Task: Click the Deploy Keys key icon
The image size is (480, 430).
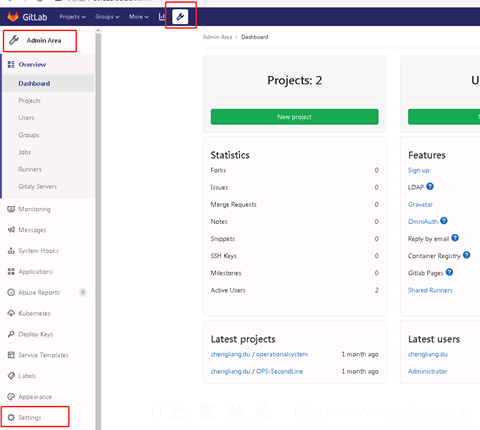Action: tap(11, 334)
